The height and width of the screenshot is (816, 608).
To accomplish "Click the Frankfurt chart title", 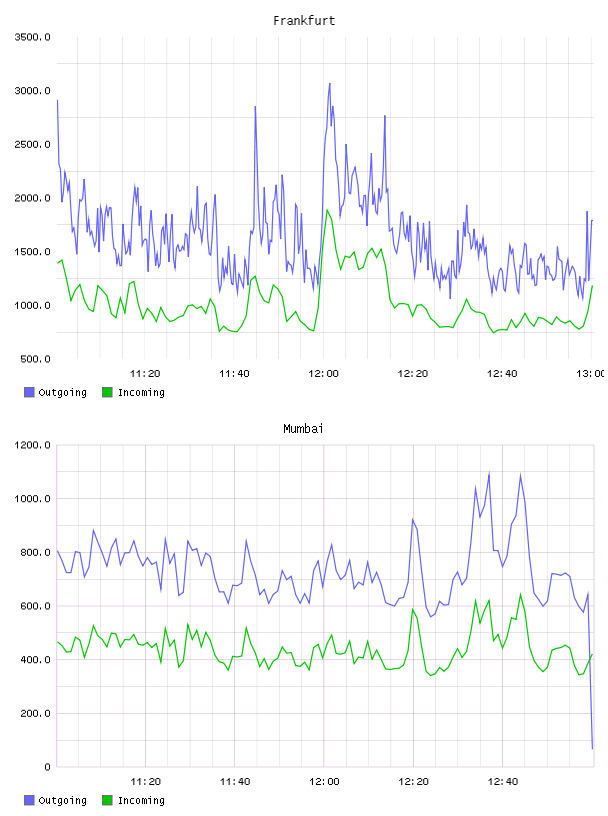I will coord(304,21).
